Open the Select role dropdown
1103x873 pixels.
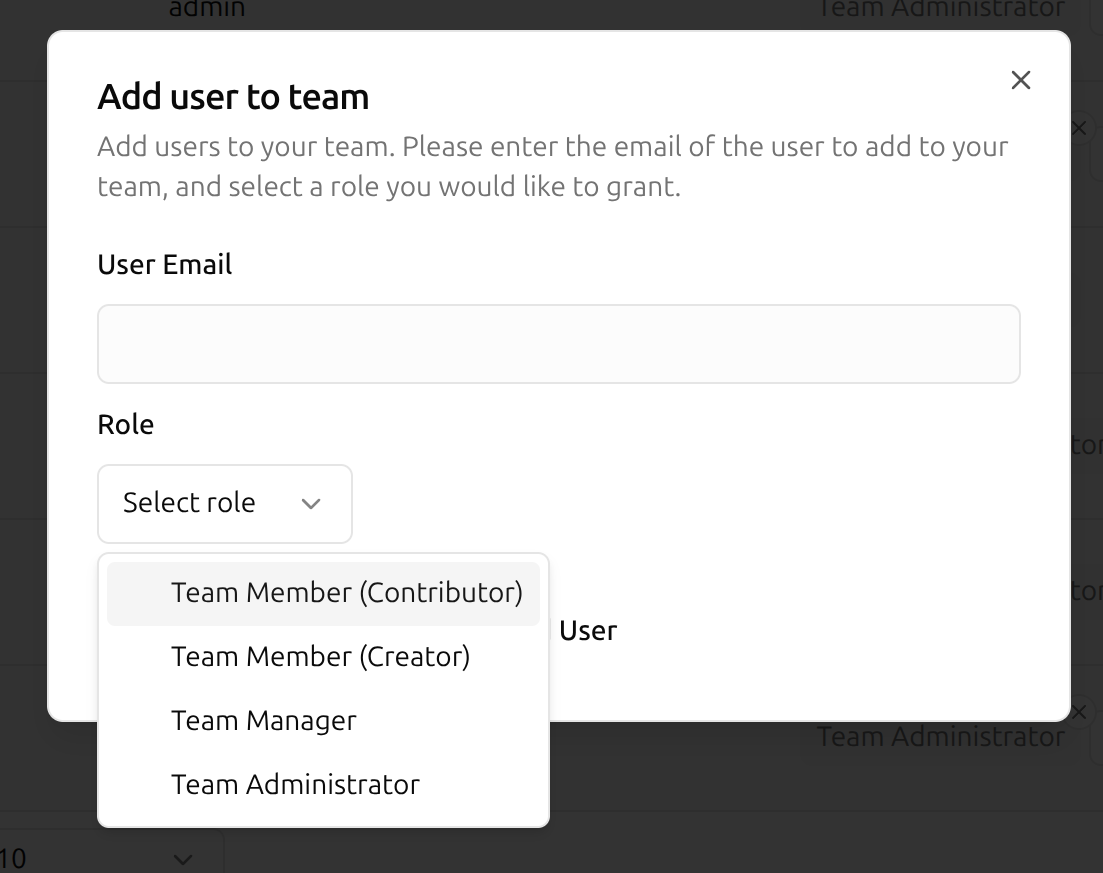tap(224, 503)
